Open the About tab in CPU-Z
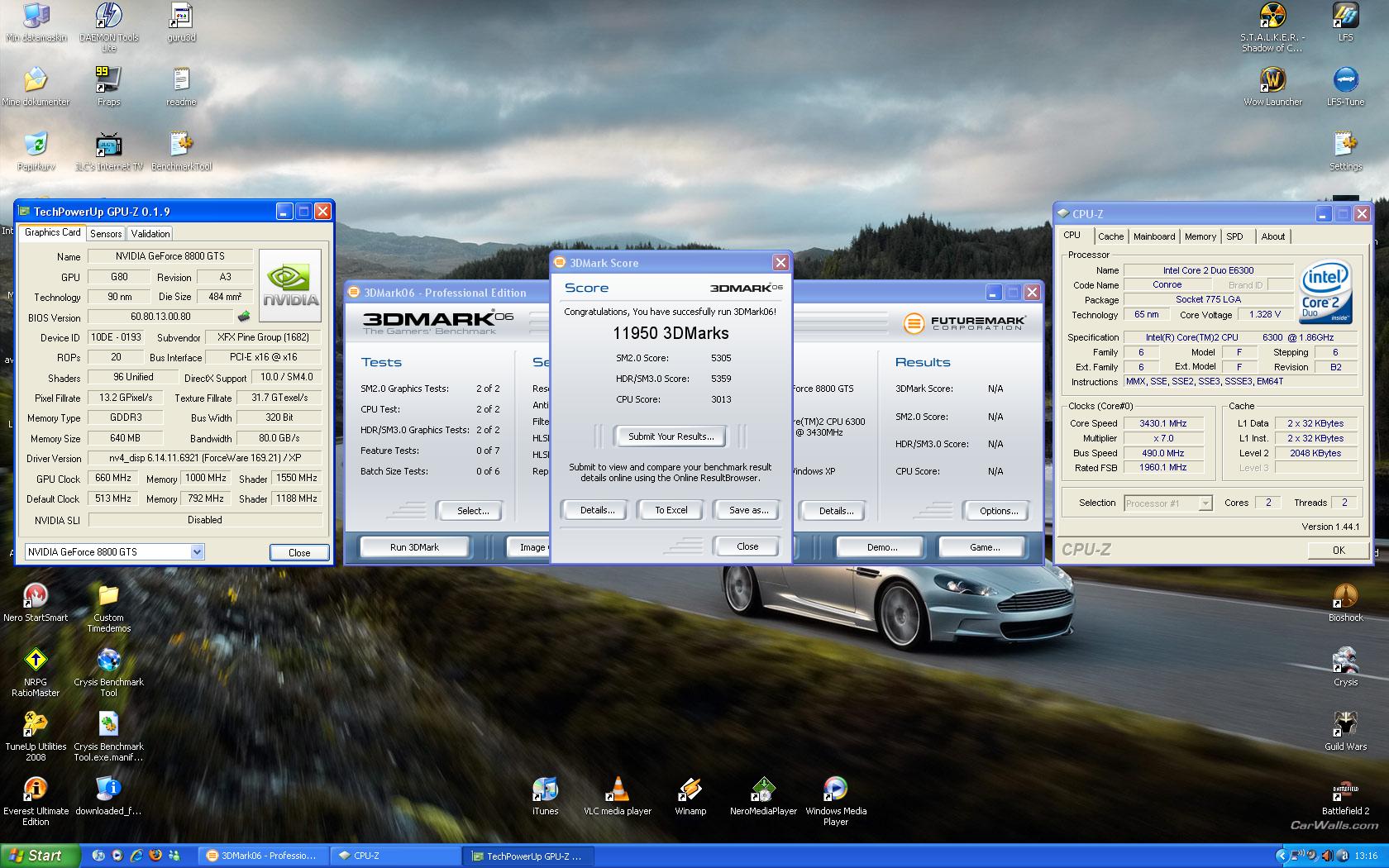Viewport: 1389px width, 868px height. click(x=1273, y=236)
